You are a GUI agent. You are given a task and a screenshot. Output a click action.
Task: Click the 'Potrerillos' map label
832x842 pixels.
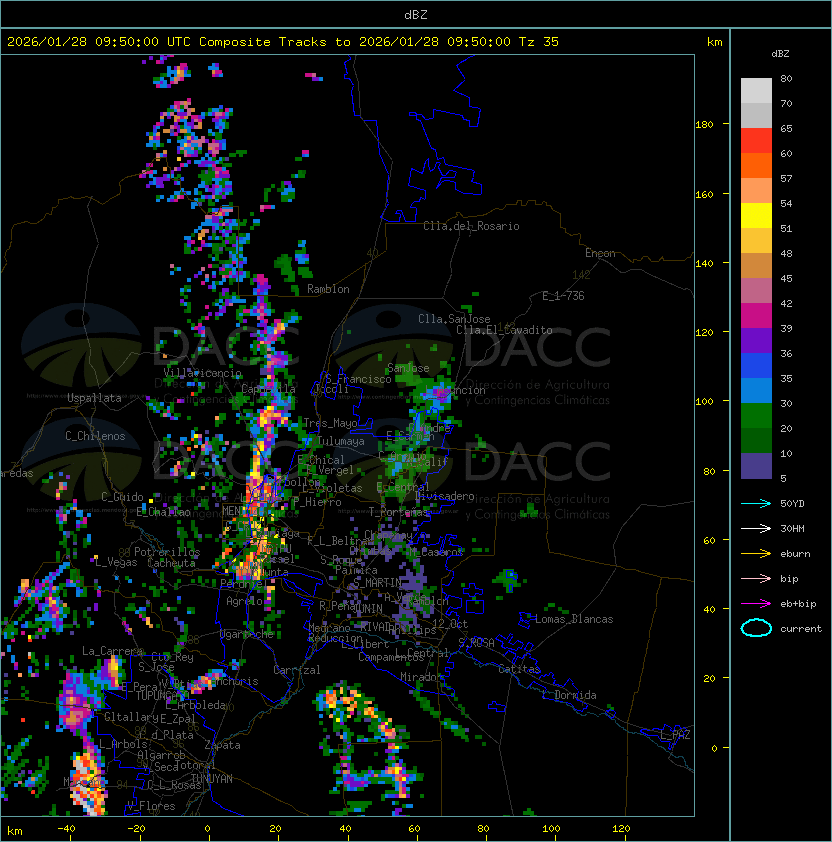pyautogui.click(x=167, y=552)
